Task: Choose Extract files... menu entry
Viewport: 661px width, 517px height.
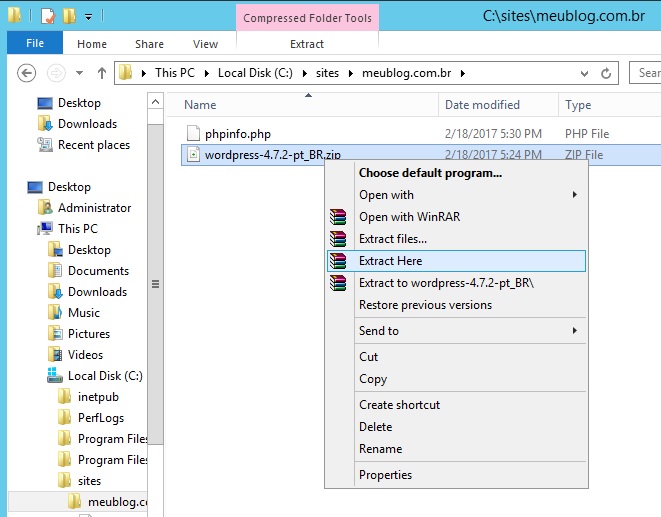Action: tap(457, 239)
